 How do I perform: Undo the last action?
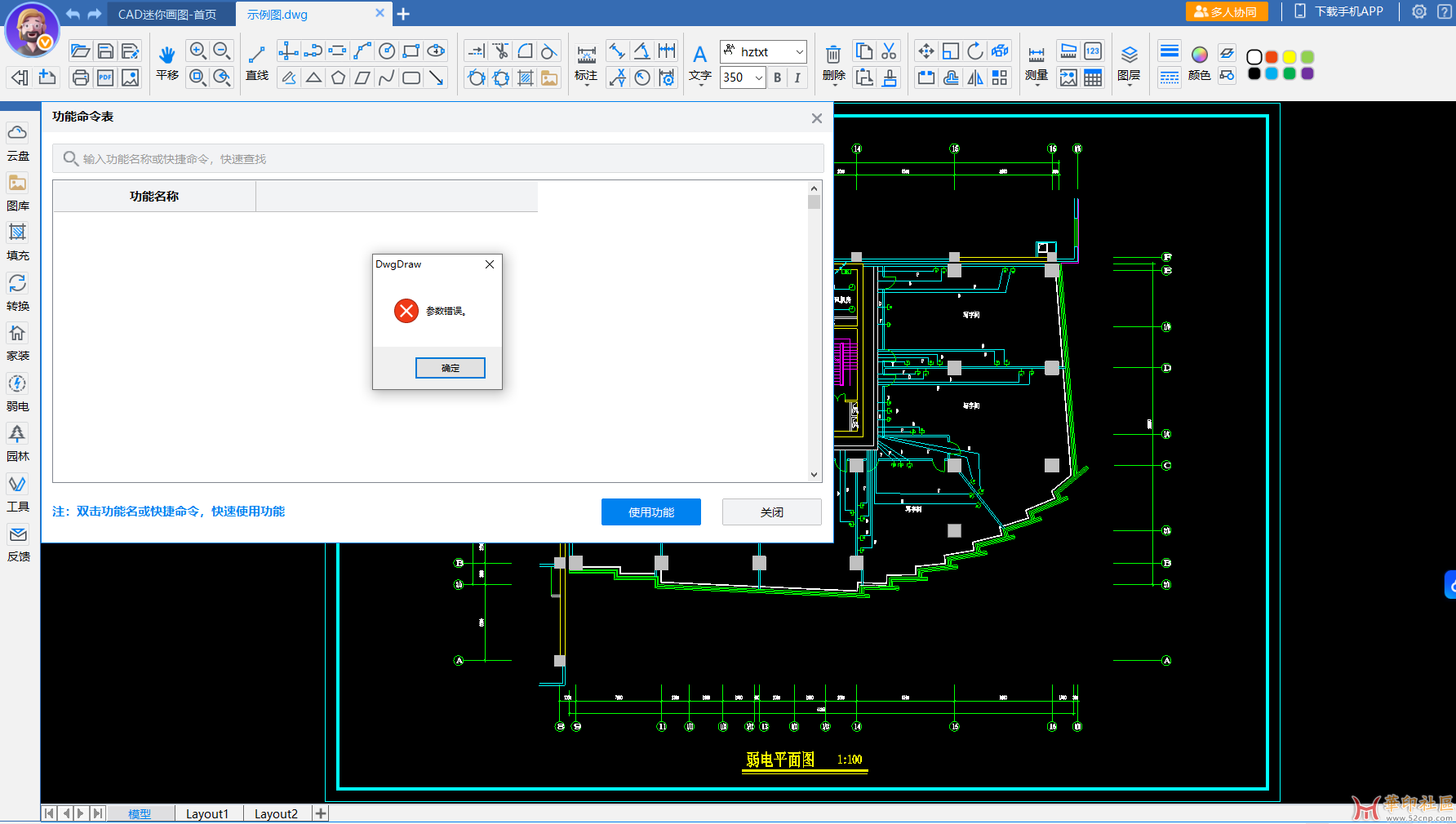(x=73, y=14)
